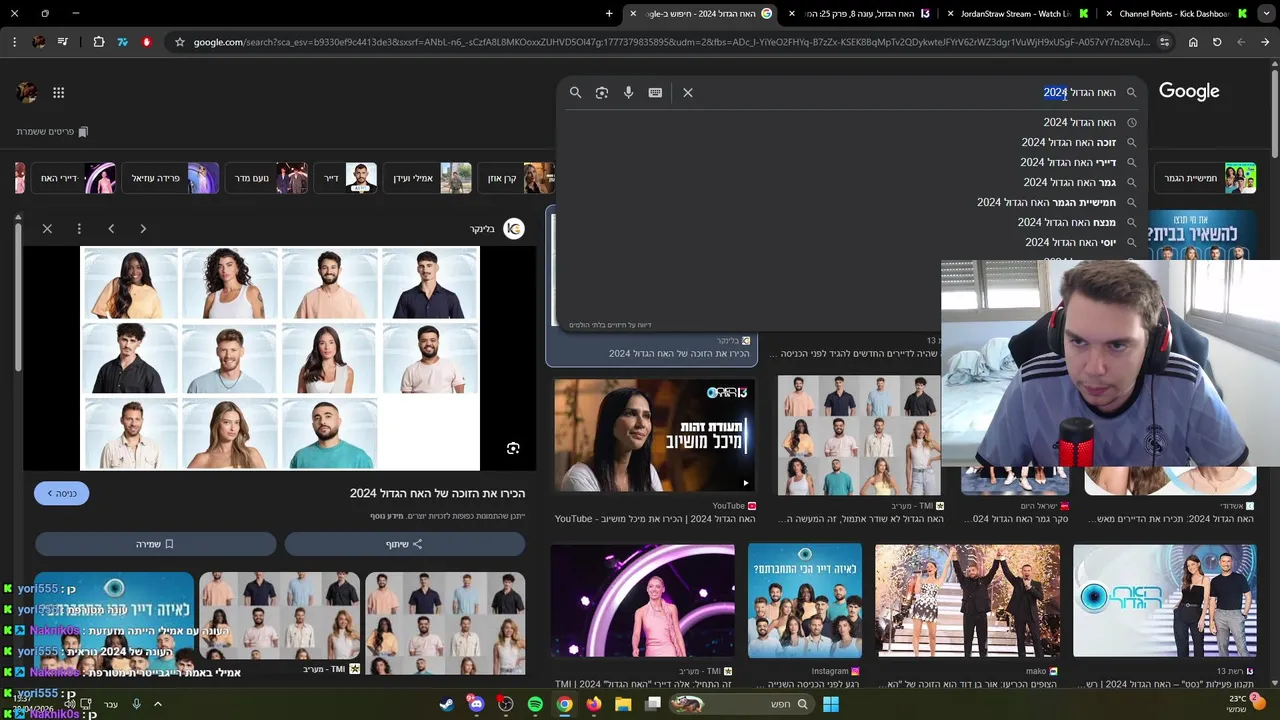Viewport: 1280px width, 720px height.
Task: Open הכירו את הזוכה של האח הגדול 2024 title
Action: click(x=437, y=493)
